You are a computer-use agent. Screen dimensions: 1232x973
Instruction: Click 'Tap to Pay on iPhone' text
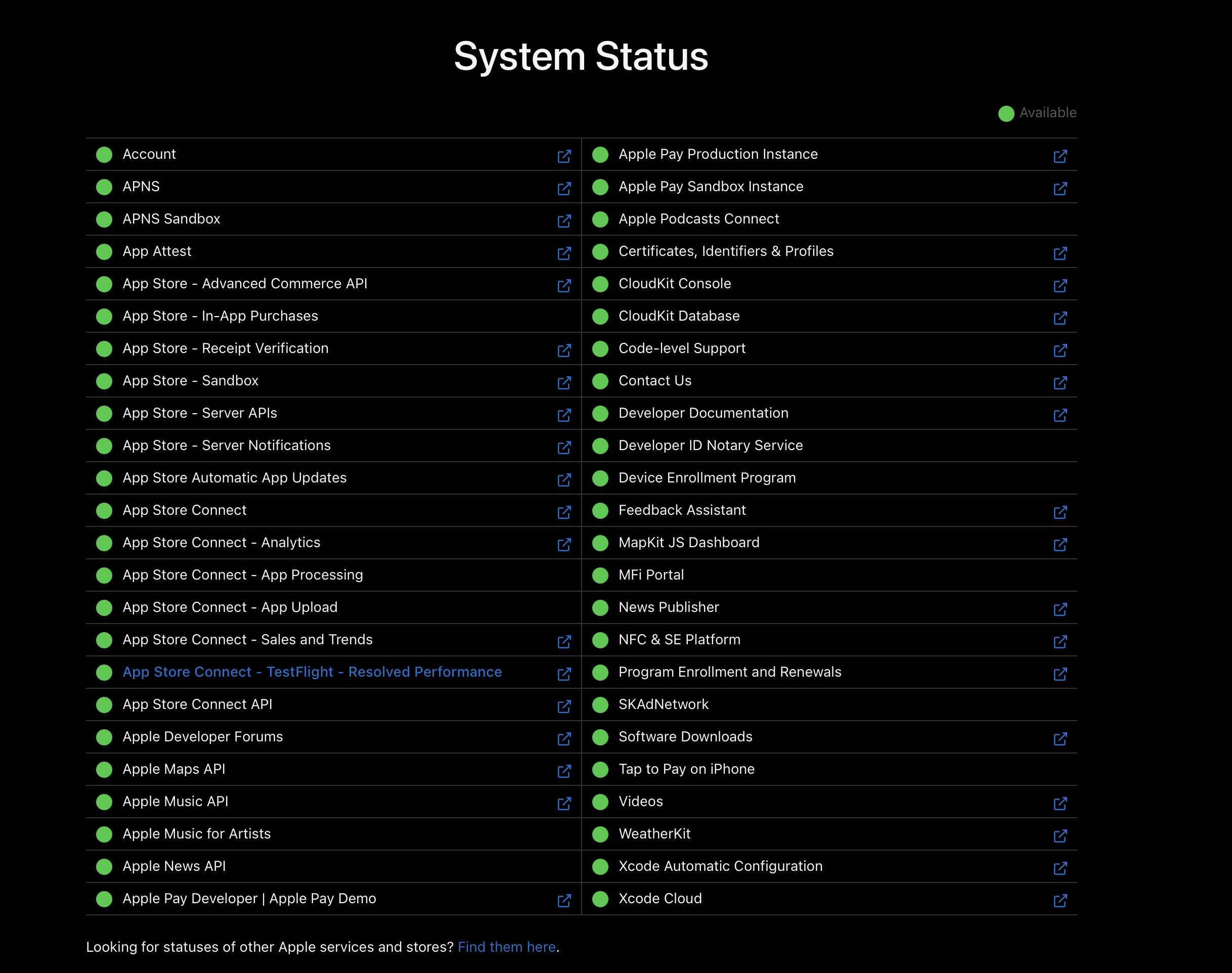coord(686,769)
